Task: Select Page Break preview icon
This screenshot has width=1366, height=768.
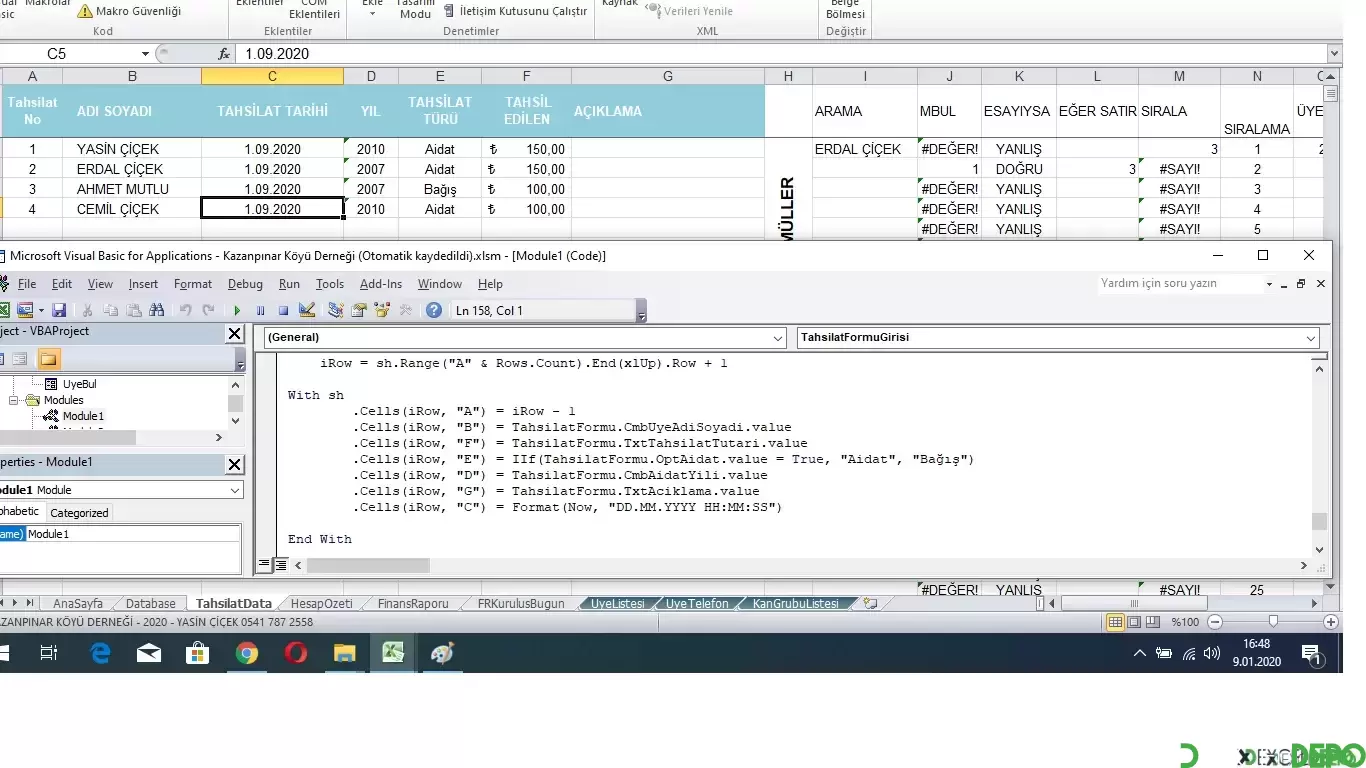Action: (x=1152, y=622)
